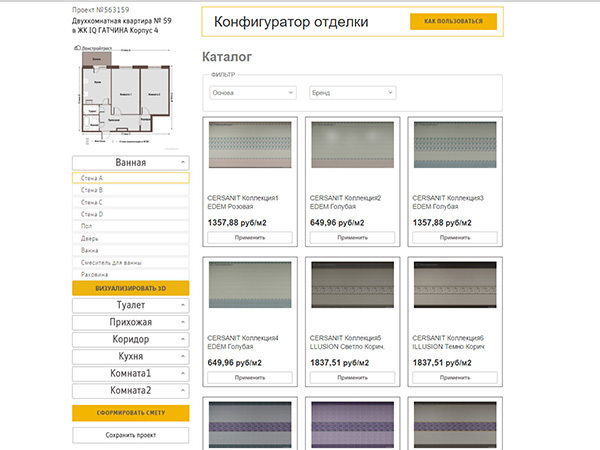600x450 pixels.
Task: Expand the Коридор room section
Action: [130, 339]
